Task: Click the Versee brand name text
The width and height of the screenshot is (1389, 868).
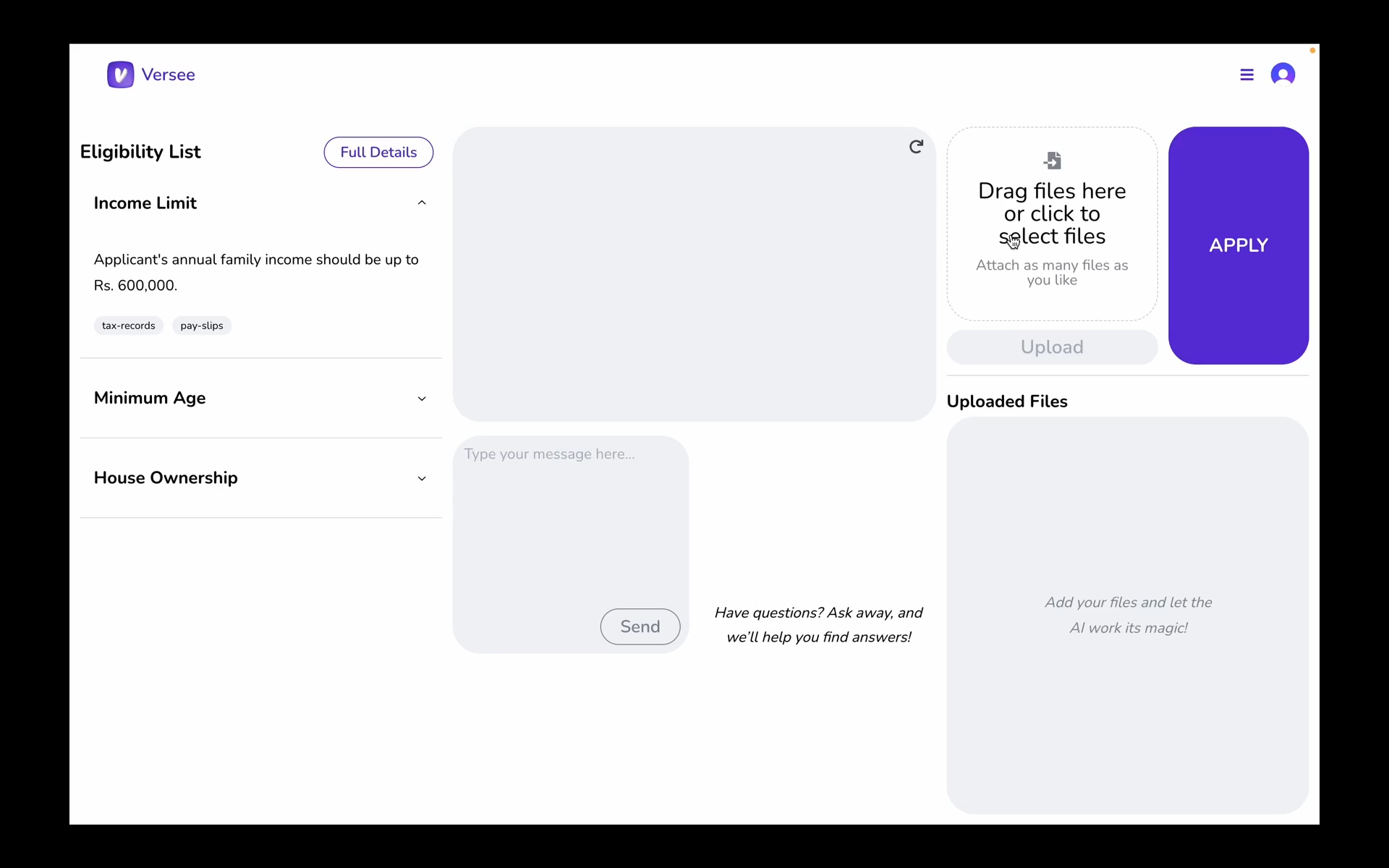Action: pyautogui.click(x=168, y=75)
